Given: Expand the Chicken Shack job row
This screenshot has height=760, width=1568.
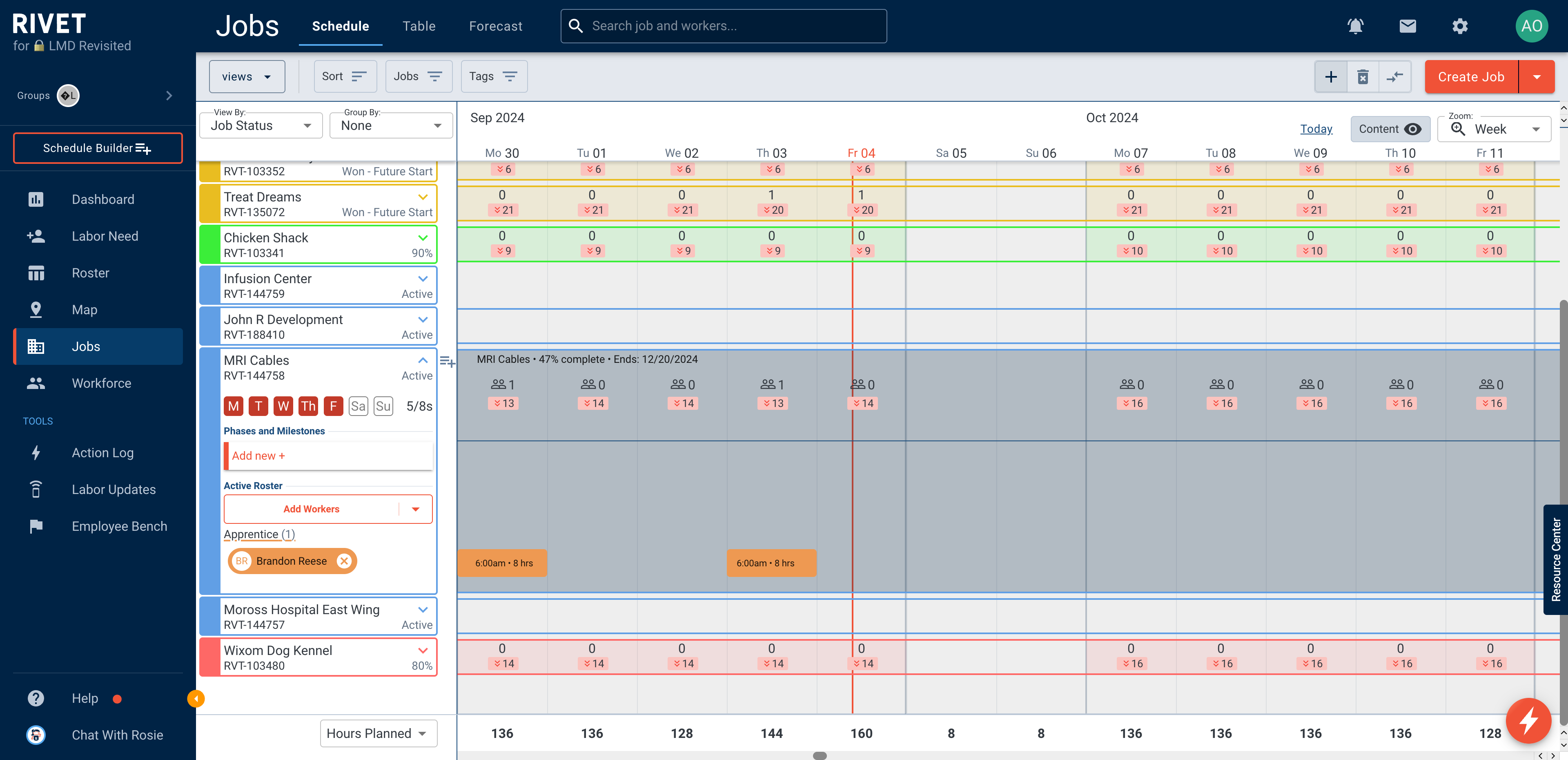Looking at the screenshot, I should 423,237.
